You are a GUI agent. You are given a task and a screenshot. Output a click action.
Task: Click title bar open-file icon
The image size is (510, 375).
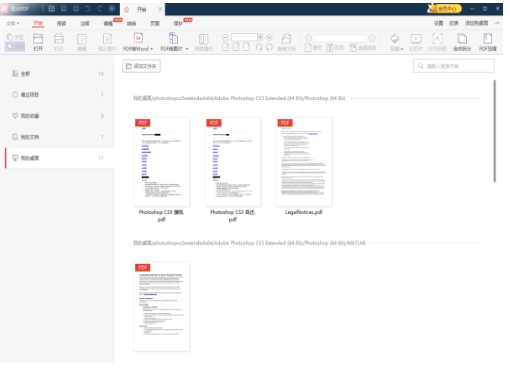tap(52, 9)
